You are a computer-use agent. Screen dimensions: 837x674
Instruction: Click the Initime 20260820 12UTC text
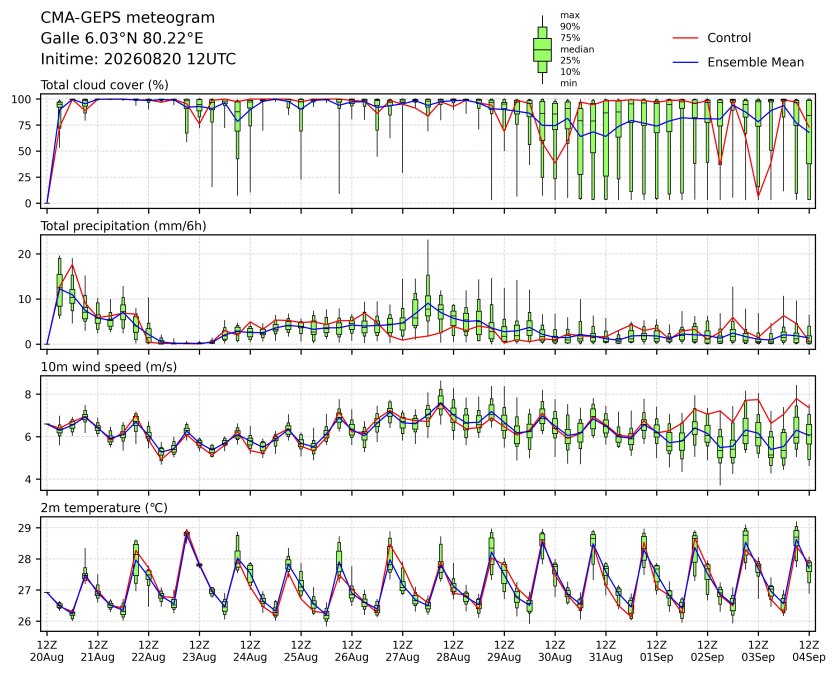[x=138, y=59]
